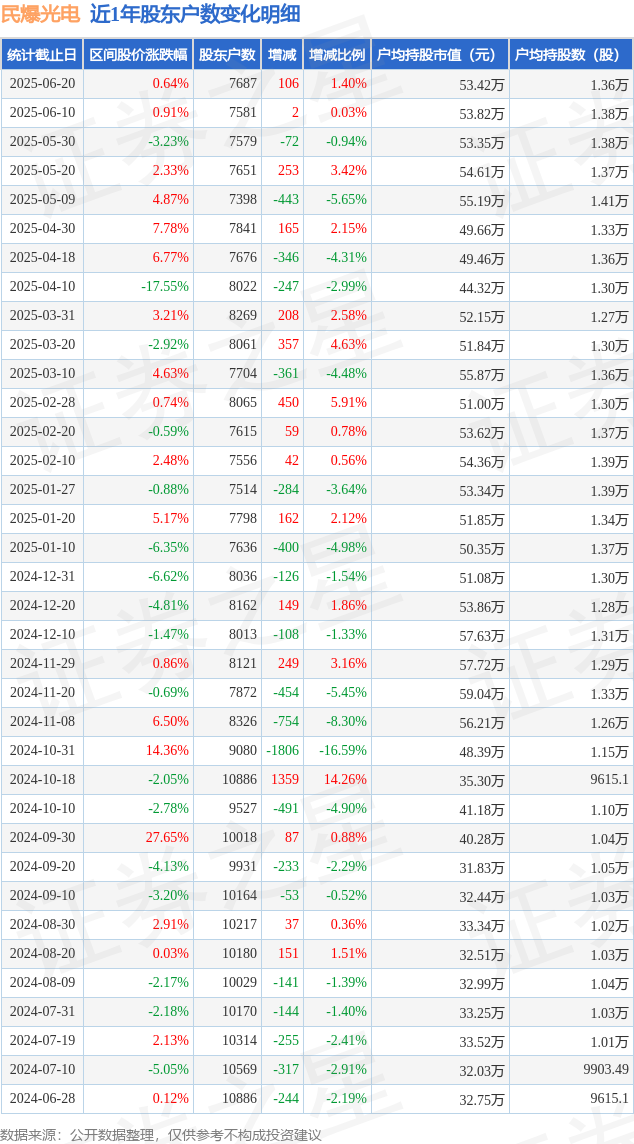Click the 59.04万 average holding value

[482, 692]
